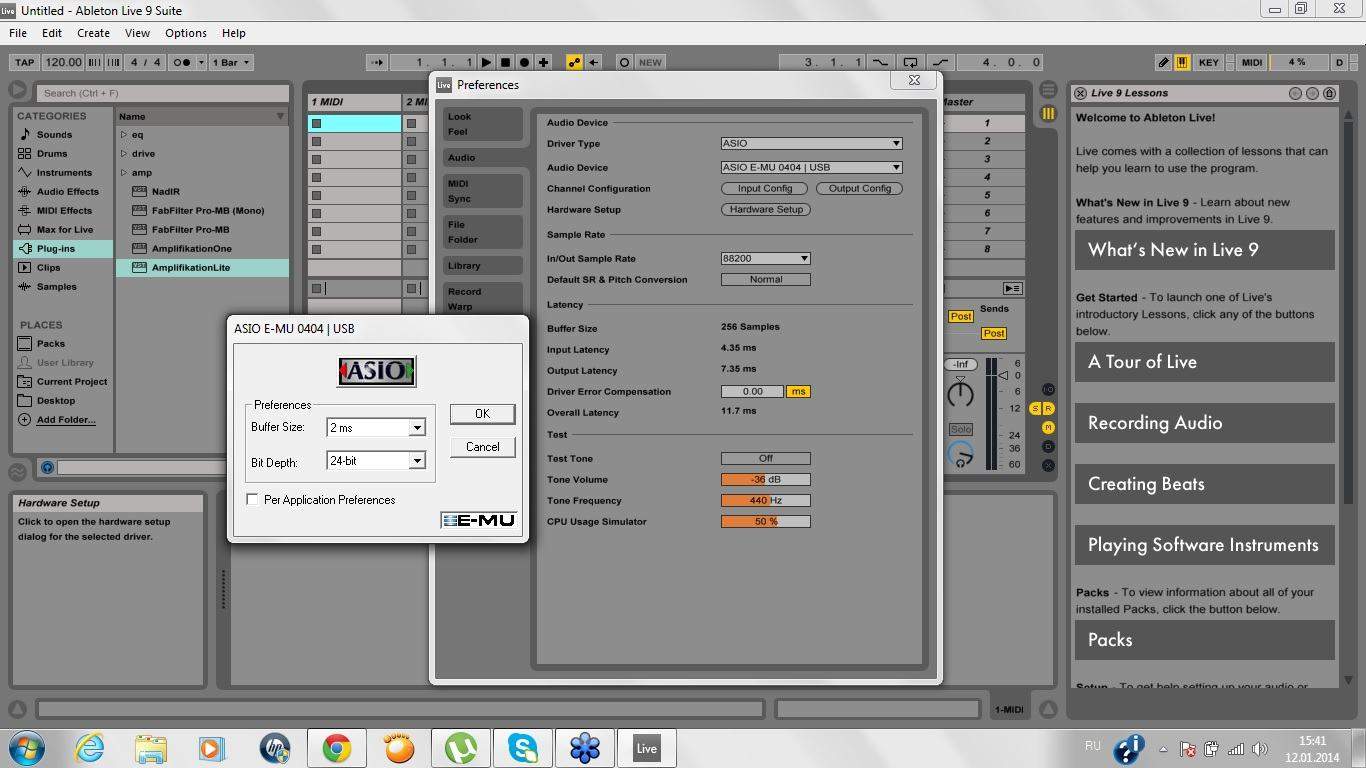Viewport: 1366px width, 768px height.
Task: Open the In/Out Sample Rate dropdown
Action: 765,259
